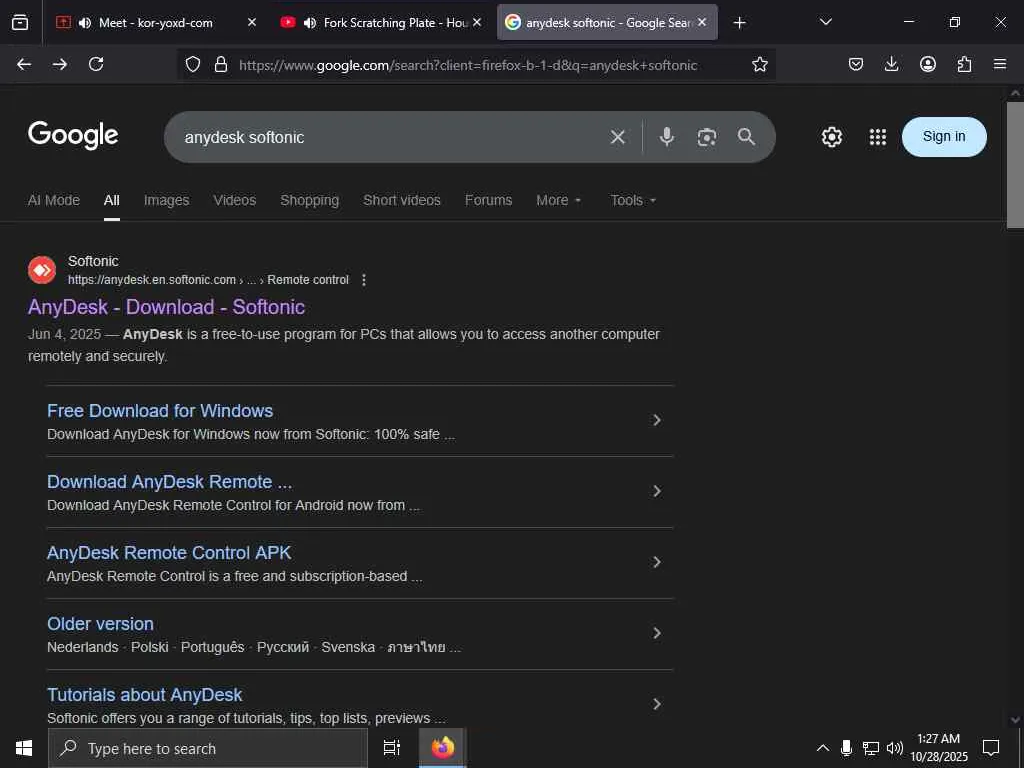The image size is (1024, 768).
Task: Select the Videos search tab
Action: click(234, 200)
